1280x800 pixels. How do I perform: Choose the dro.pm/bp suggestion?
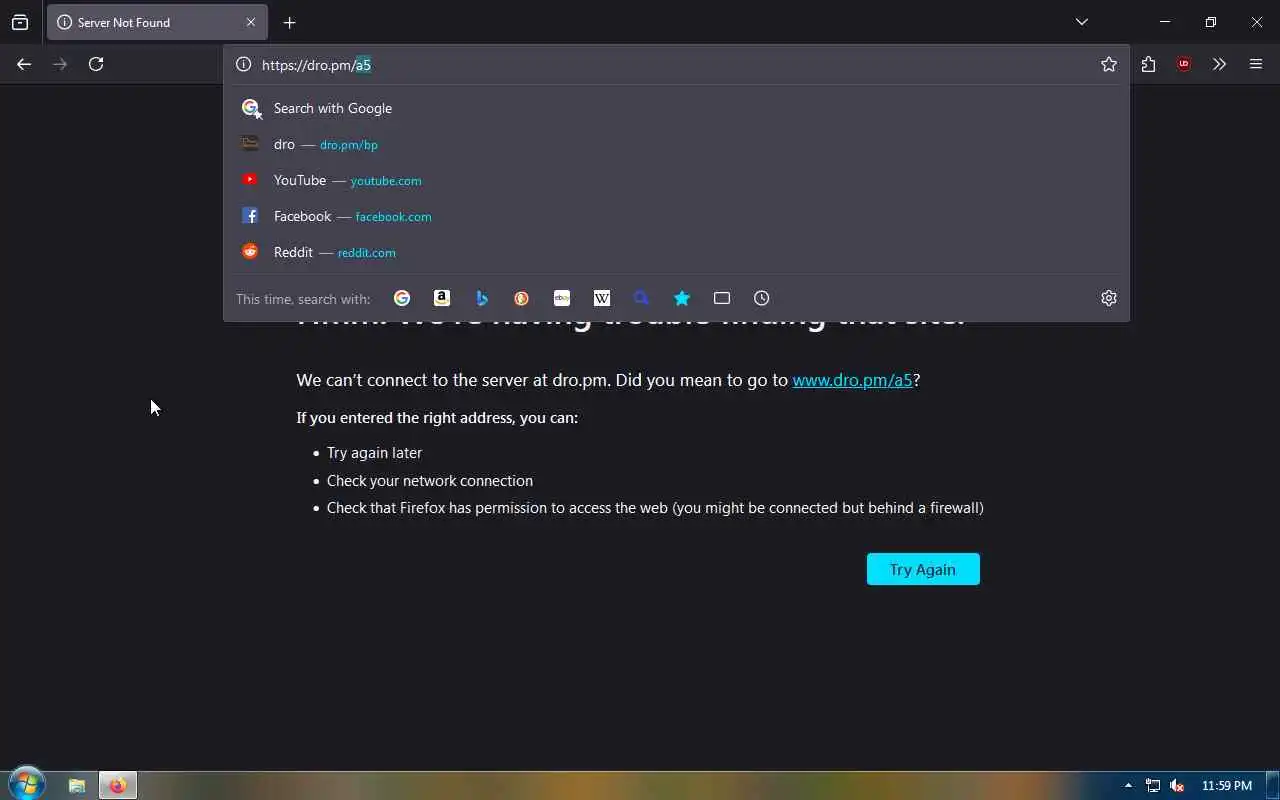(x=676, y=144)
